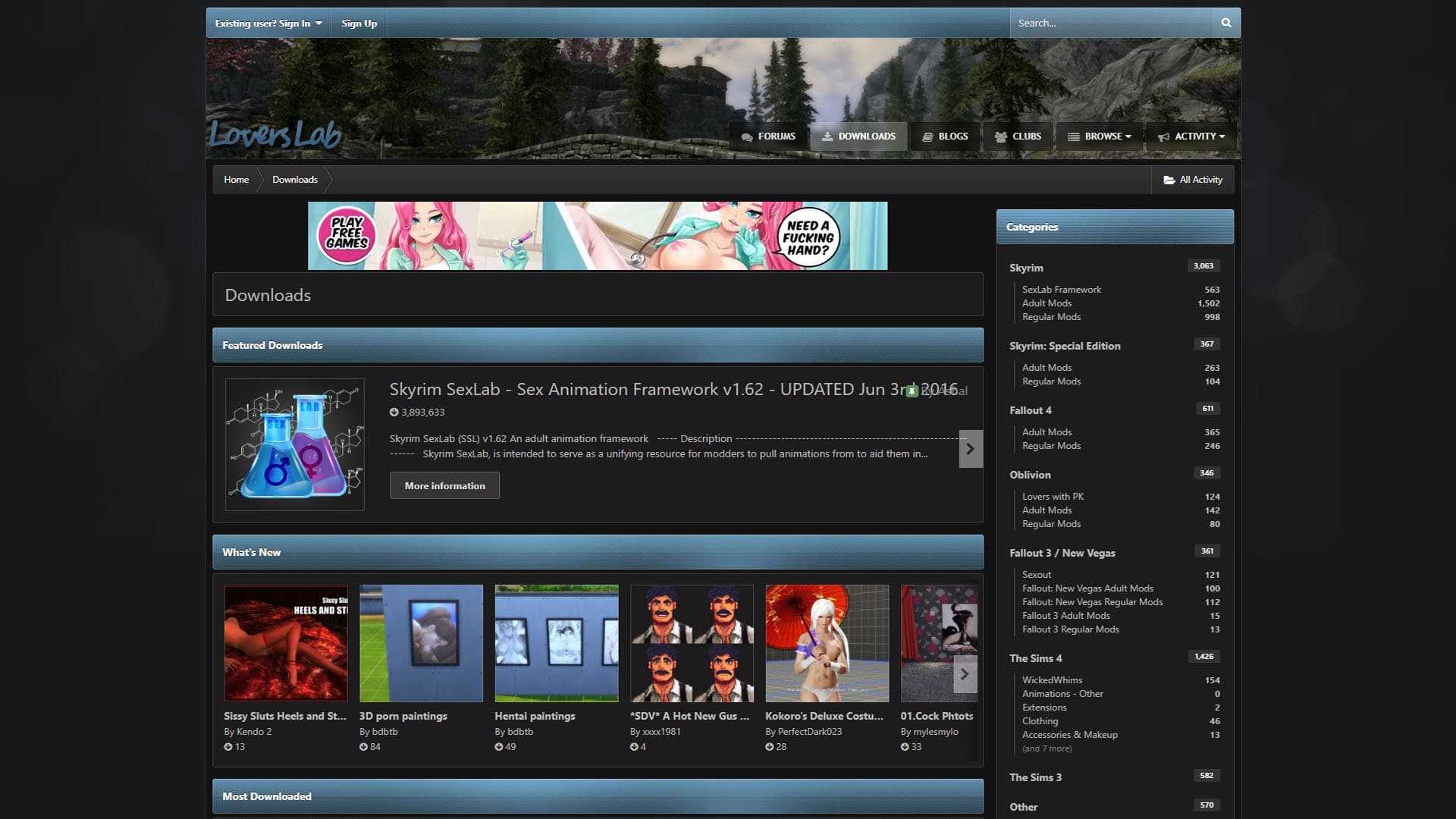Click Home in the breadcrumb
This screenshot has height=819, width=1456.
[236, 180]
